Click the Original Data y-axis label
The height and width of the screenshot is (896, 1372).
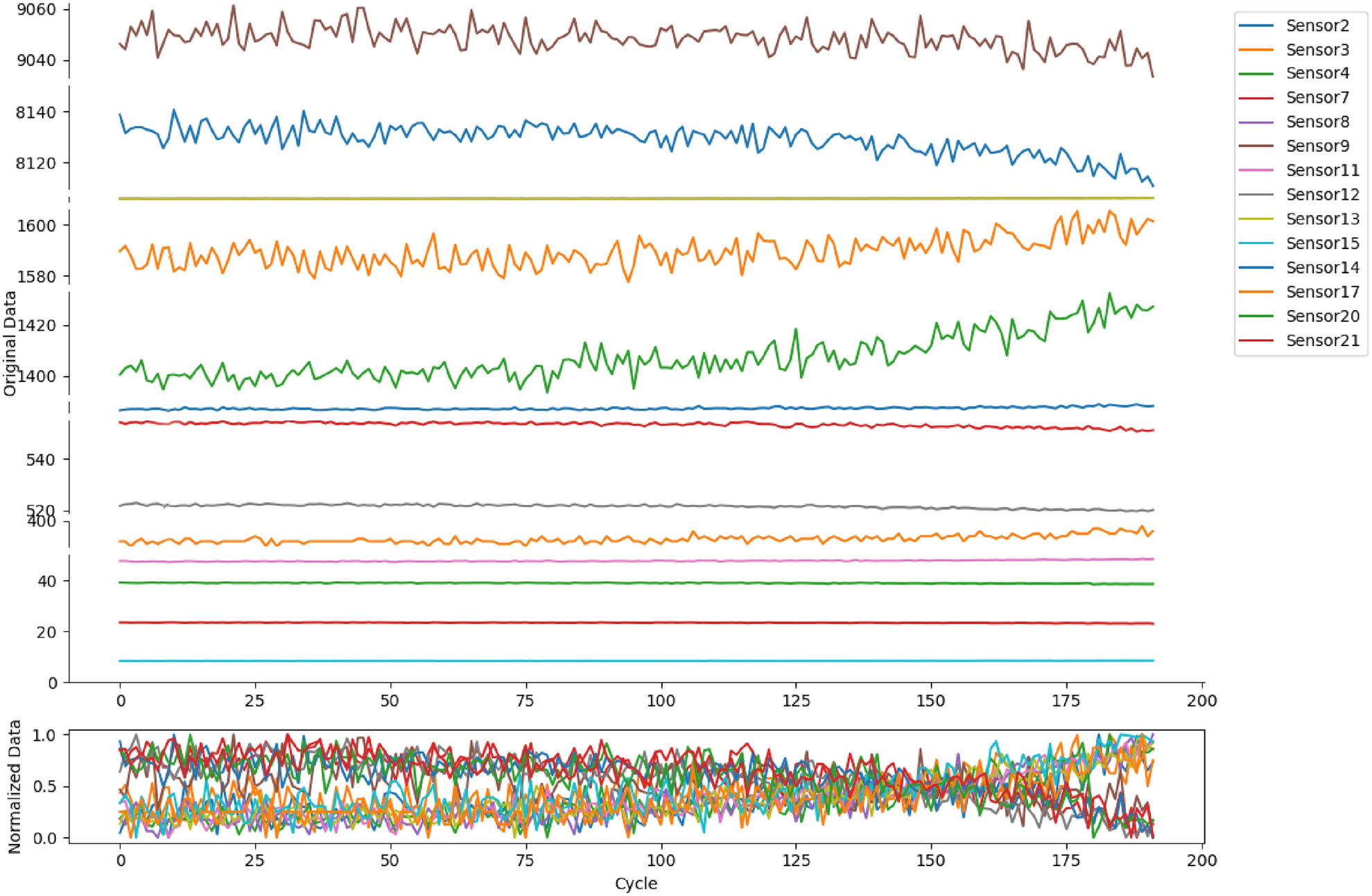[x=10, y=344]
